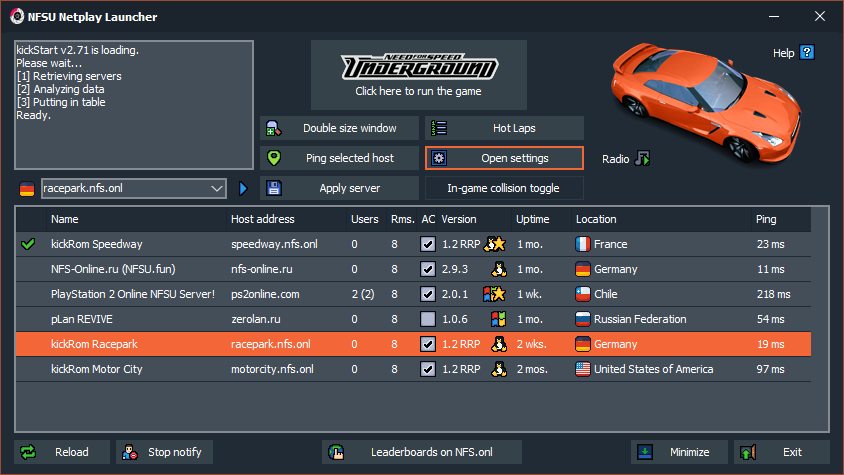Select the pLan REVIVE server name
The width and height of the screenshot is (844, 475).
tap(82, 319)
